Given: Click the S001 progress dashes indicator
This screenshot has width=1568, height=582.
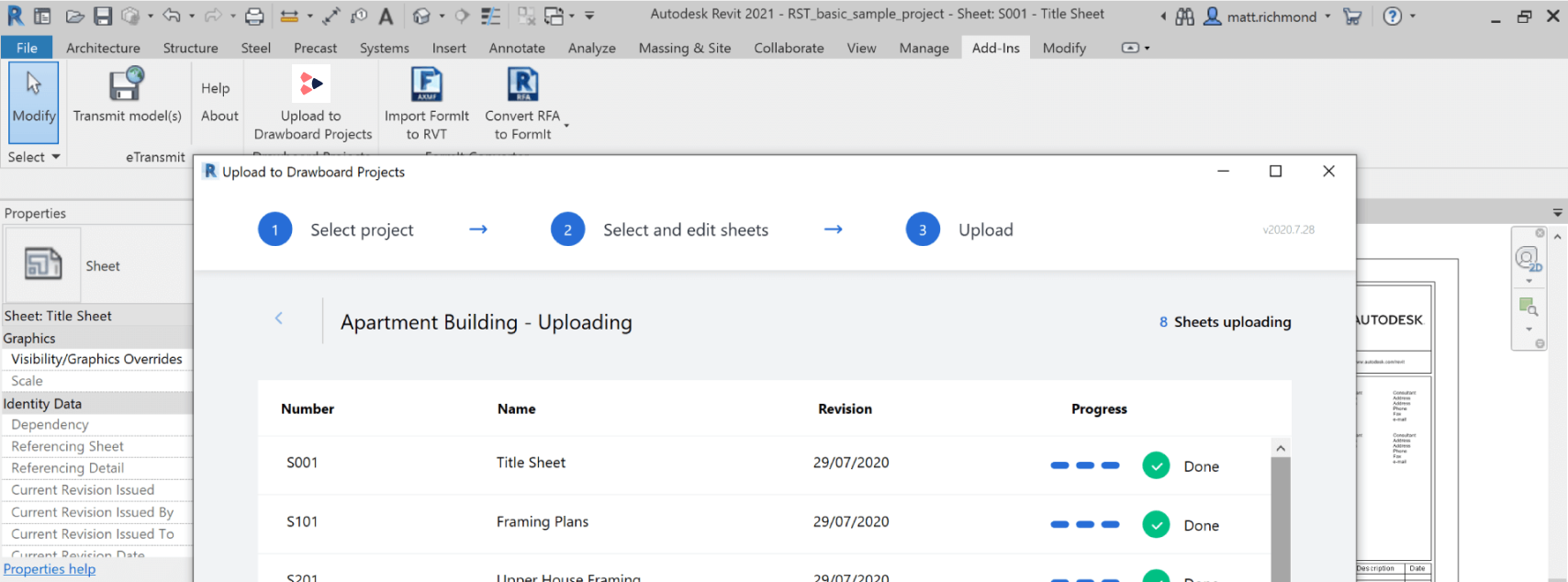Looking at the screenshot, I should click(1085, 465).
